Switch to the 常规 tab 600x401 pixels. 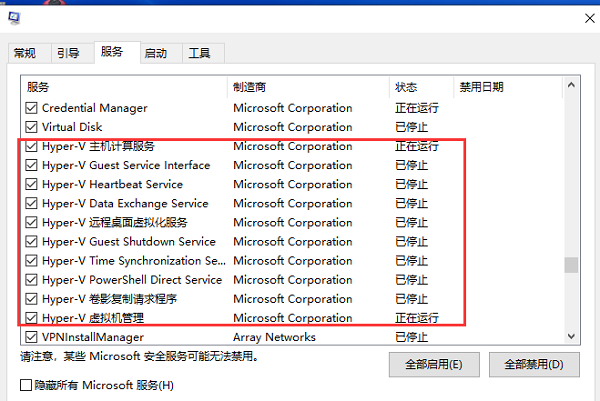[x=25, y=53]
